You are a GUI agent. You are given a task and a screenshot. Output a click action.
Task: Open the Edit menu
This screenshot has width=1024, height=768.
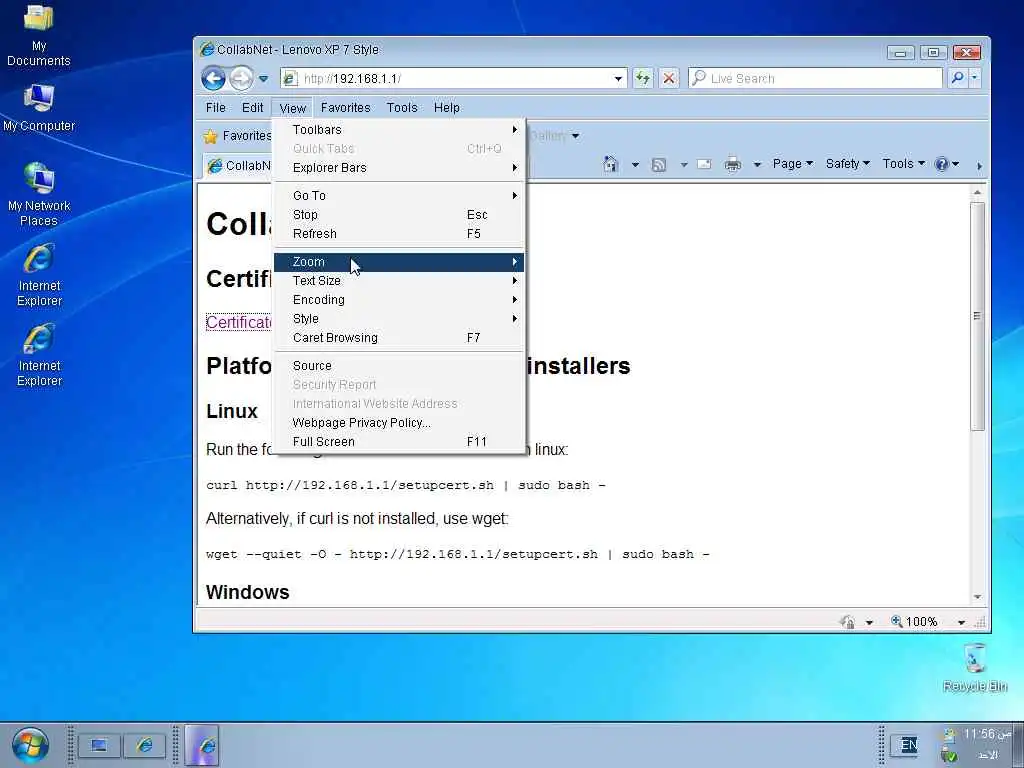tap(252, 108)
